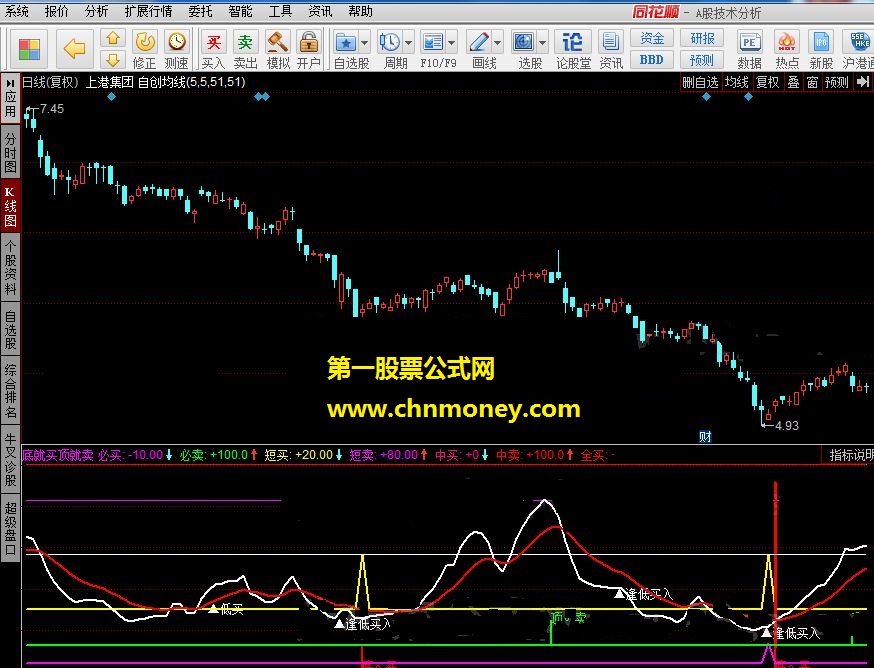This screenshot has height=668, width=874.
Task: Click the 自创均线(5,5,51,51) indicator label
Action: coord(192,82)
